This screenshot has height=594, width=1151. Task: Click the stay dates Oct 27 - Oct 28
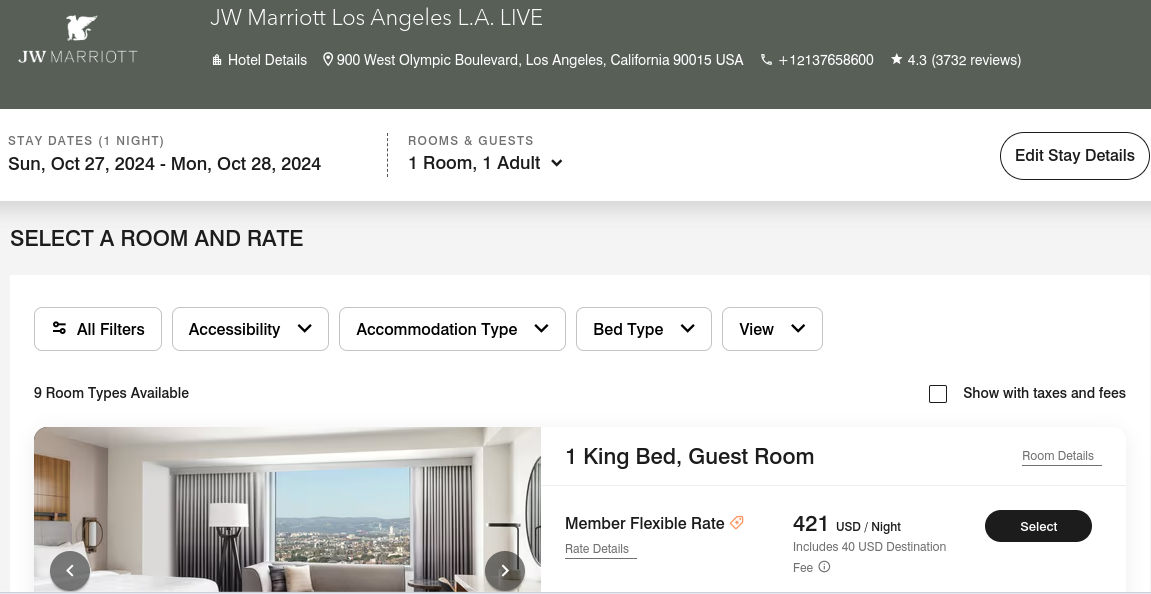(164, 164)
